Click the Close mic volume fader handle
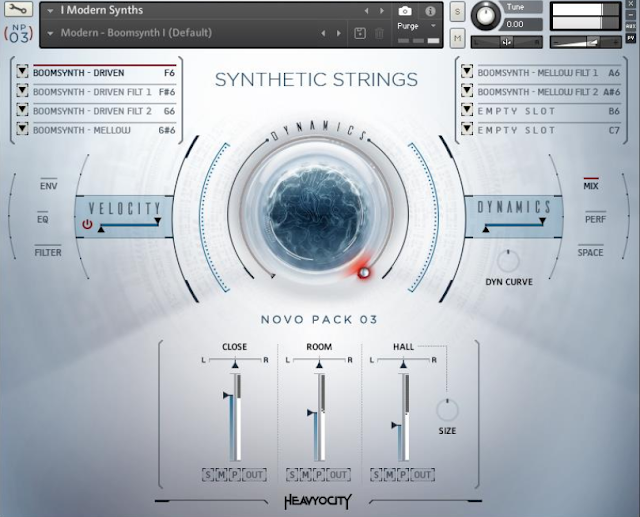Image resolution: width=640 pixels, height=517 pixels. 228,395
